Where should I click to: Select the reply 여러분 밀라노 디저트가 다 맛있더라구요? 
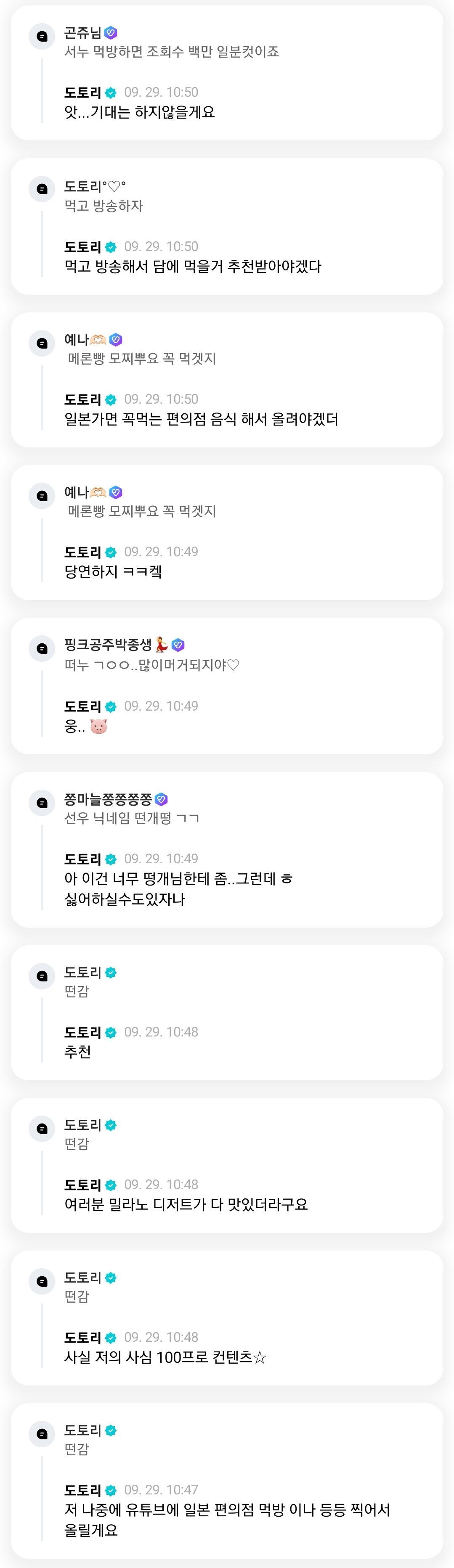tap(186, 1205)
